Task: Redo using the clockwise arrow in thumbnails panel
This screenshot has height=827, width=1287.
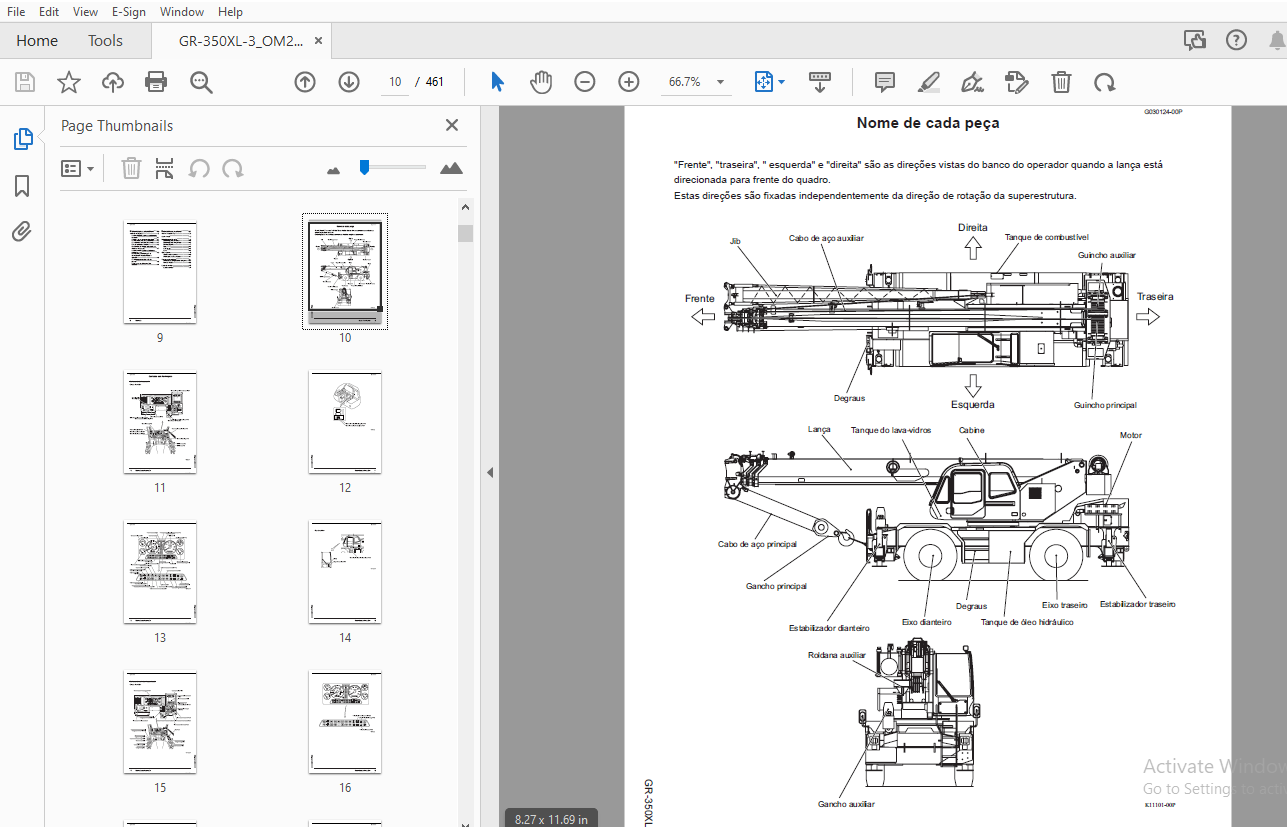Action: [233, 168]
